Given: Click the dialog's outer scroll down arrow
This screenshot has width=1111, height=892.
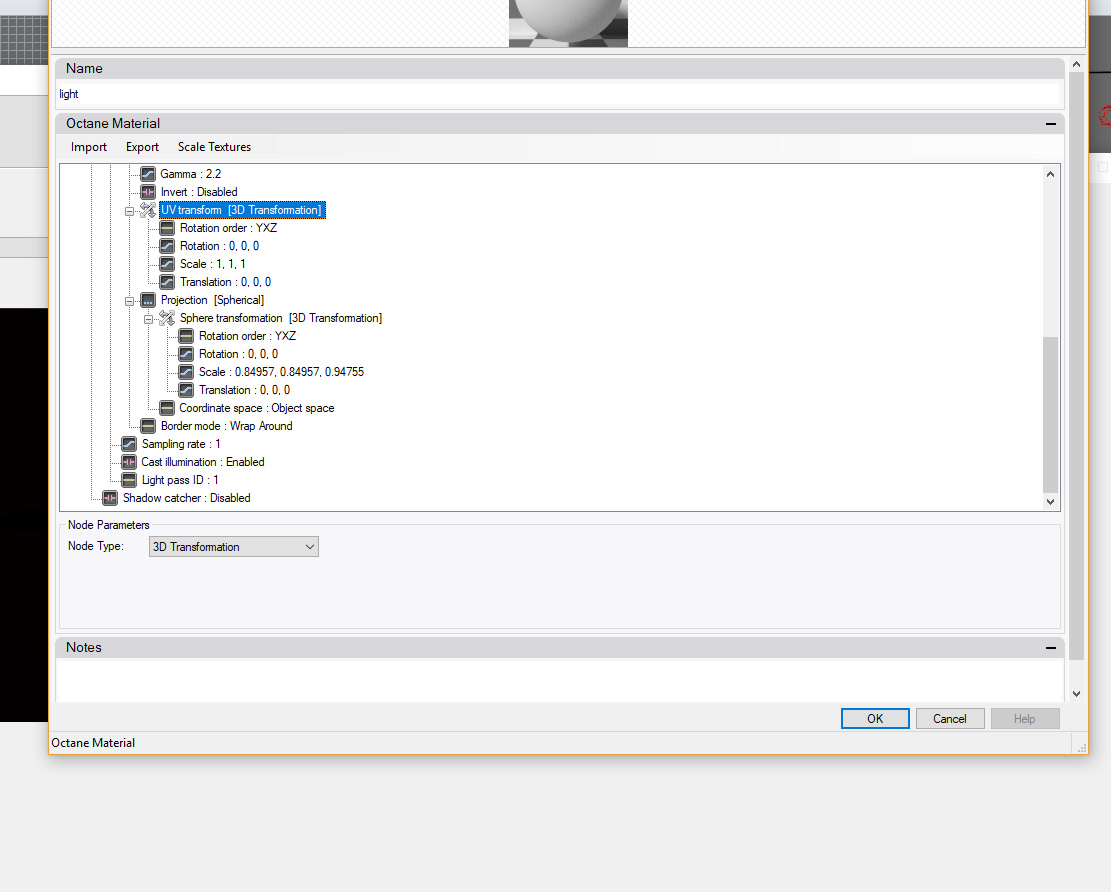Looking at the screenshot, I should pos(1076,694).
